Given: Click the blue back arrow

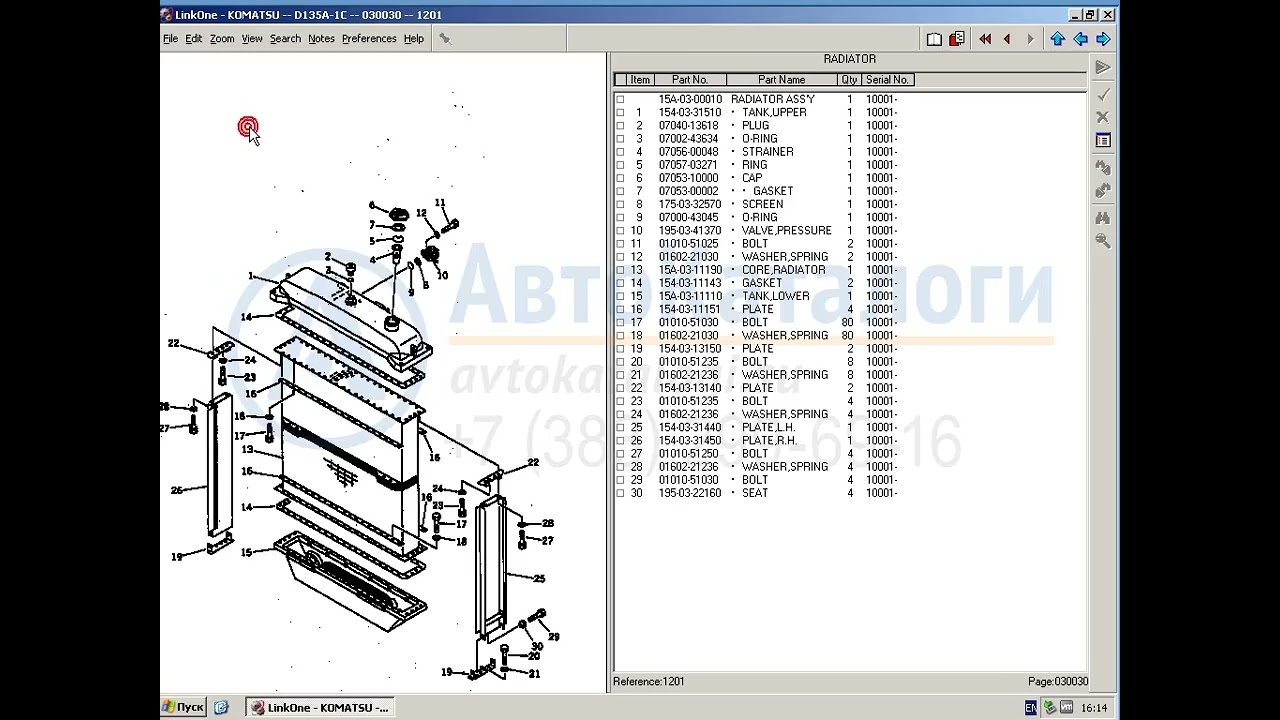Looking at the screenshot, I should [x=1080, y=39].
